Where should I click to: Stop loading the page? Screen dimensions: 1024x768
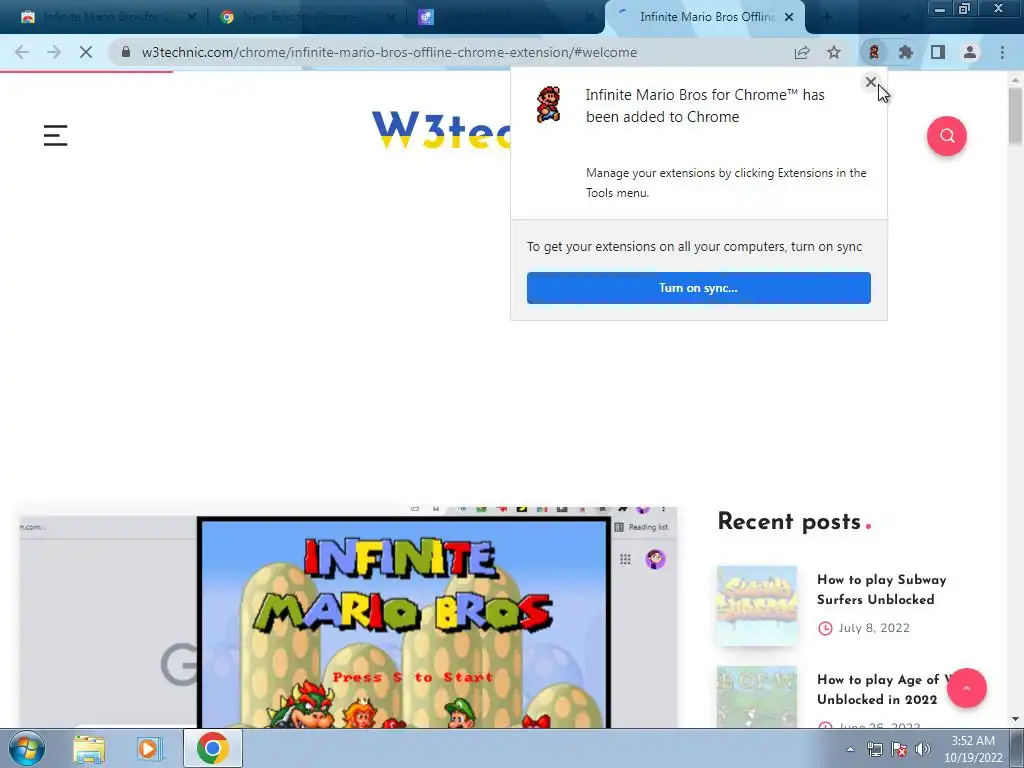click(x=86, y=52)
